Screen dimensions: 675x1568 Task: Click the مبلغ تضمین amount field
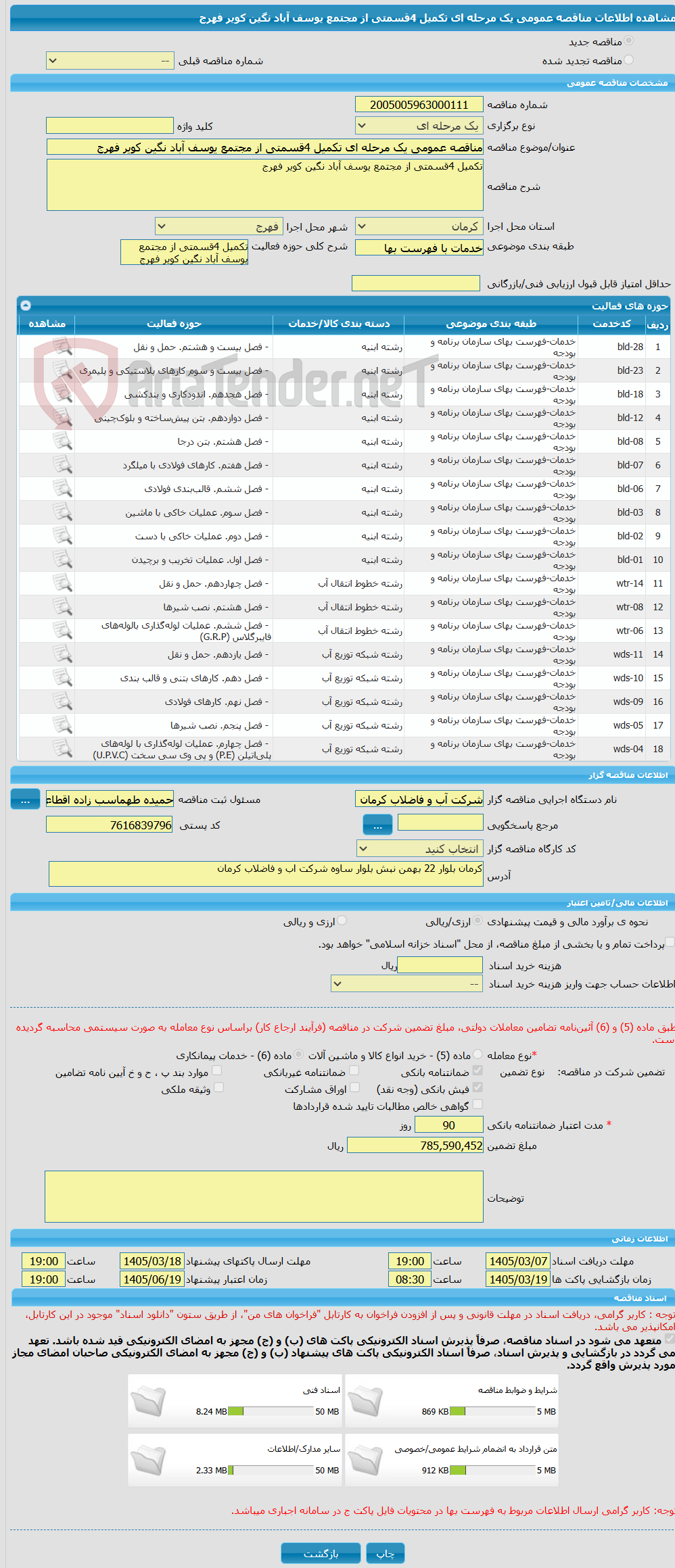point(415,1146)
